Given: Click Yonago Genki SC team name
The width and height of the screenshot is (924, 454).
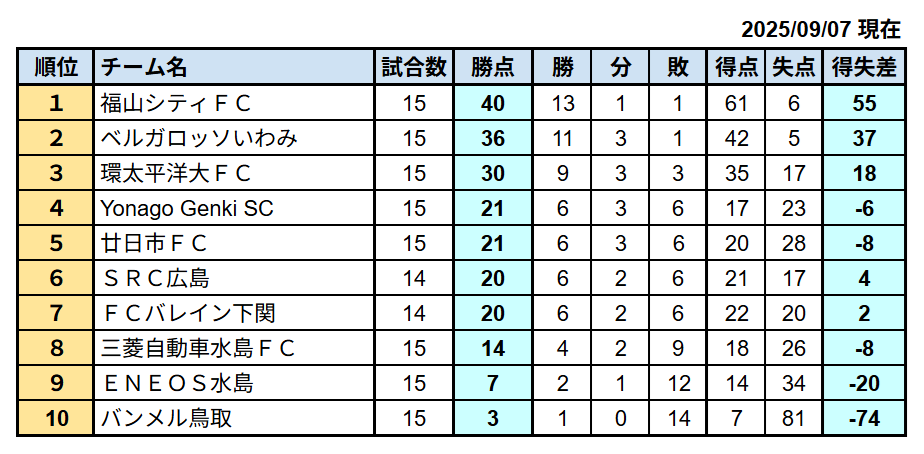Looking at the screenshot, I should pos(187,208).
